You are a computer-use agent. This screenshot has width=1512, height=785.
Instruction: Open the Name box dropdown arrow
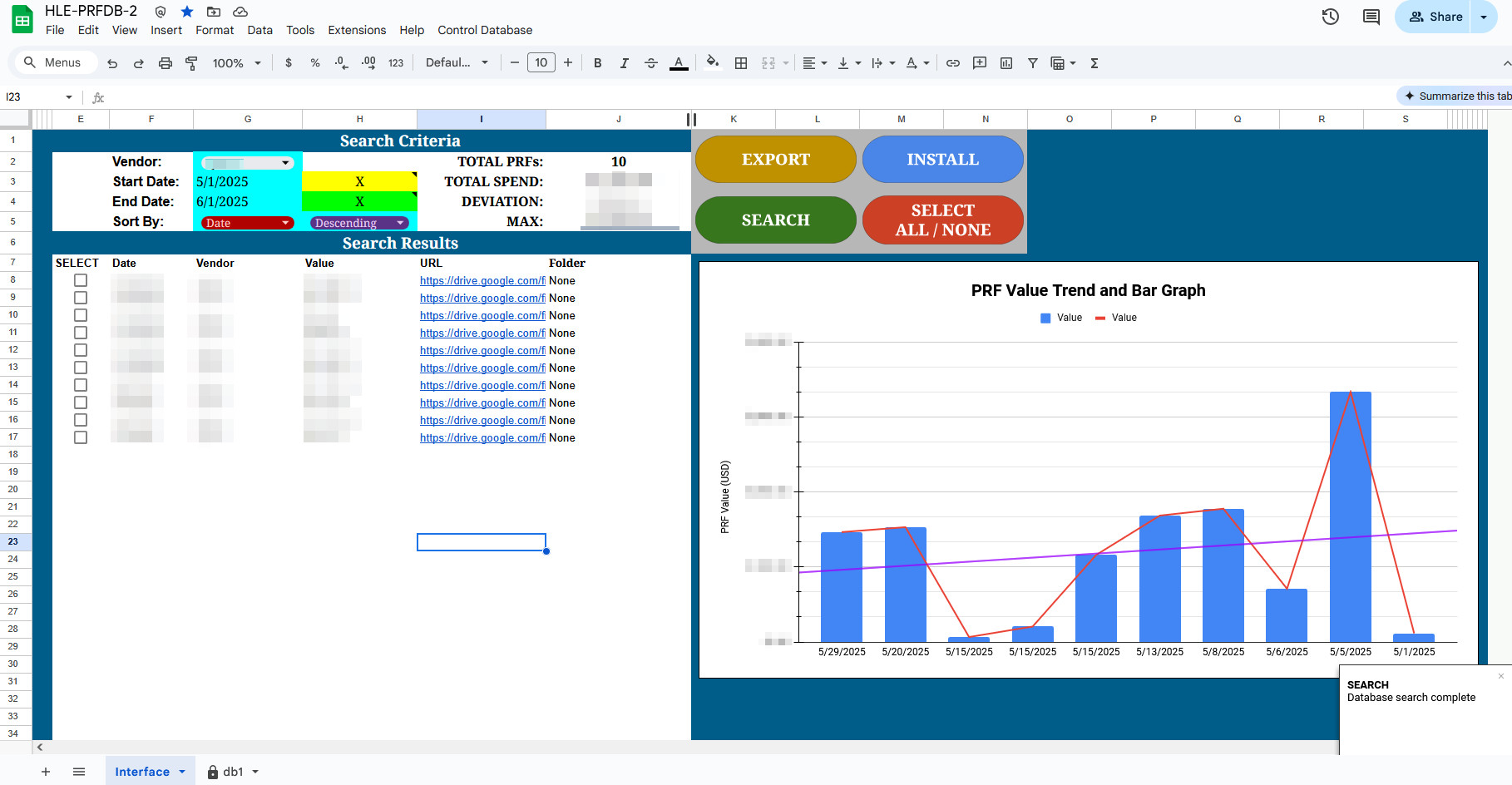point(69,97)
